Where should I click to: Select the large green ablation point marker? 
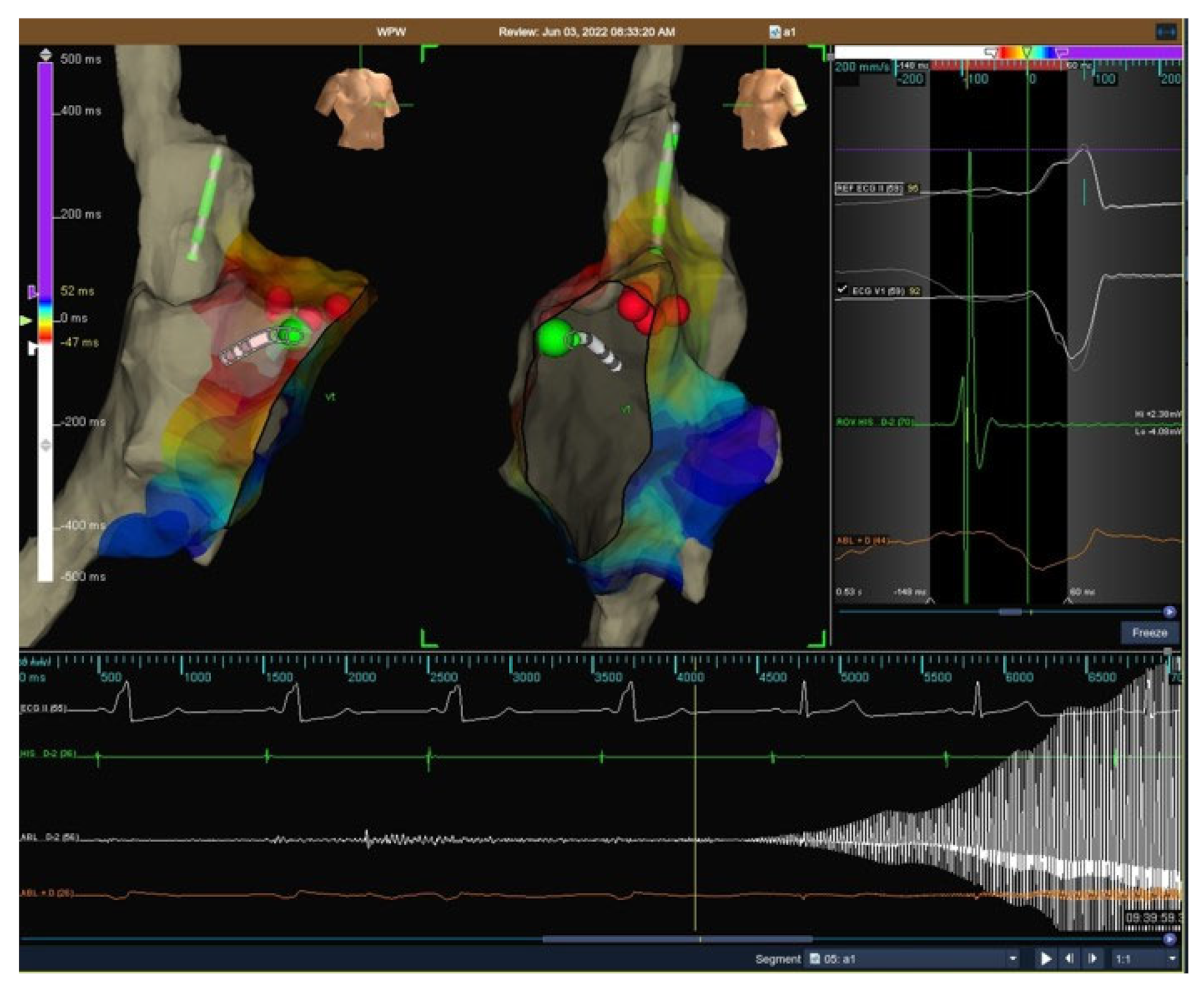(553, 337)
